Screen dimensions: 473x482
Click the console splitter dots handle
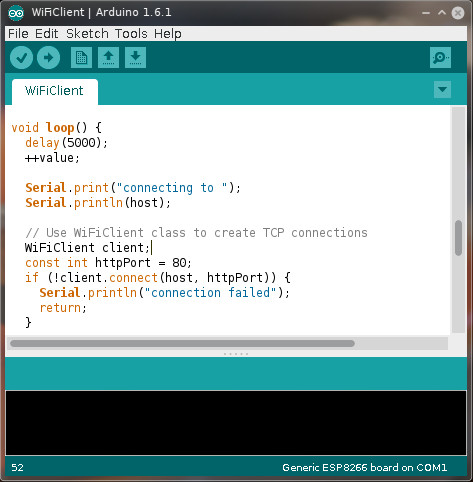[x=236, y=354]
